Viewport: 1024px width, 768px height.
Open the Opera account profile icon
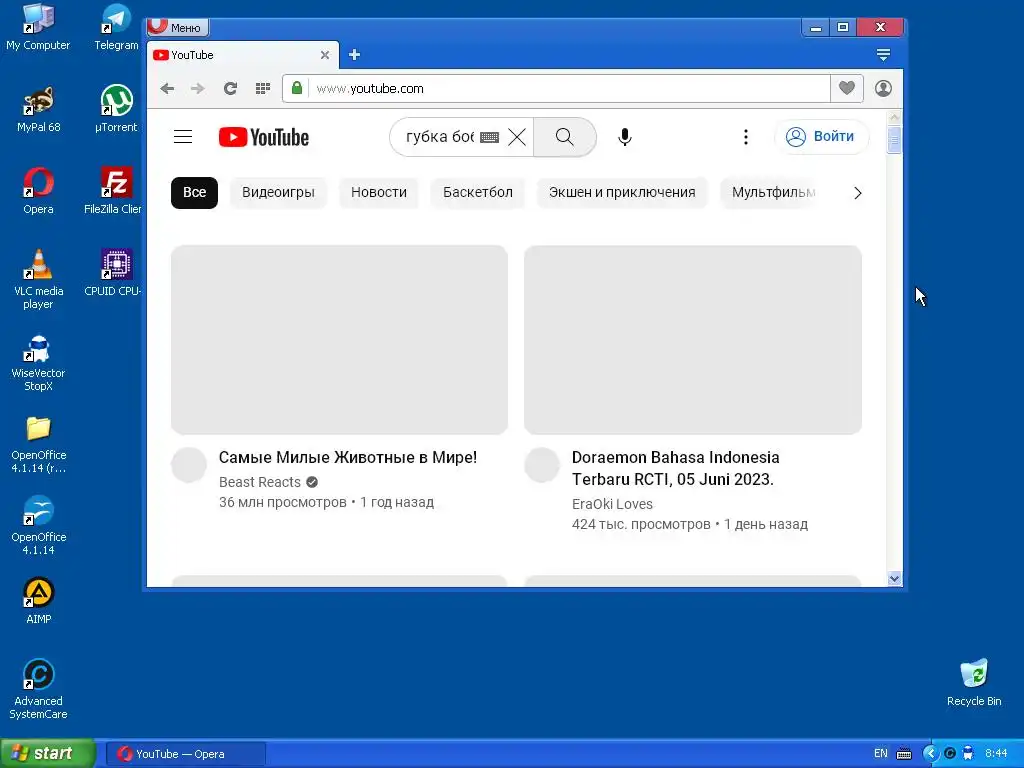pyautogui.click(x=883, y=88)
